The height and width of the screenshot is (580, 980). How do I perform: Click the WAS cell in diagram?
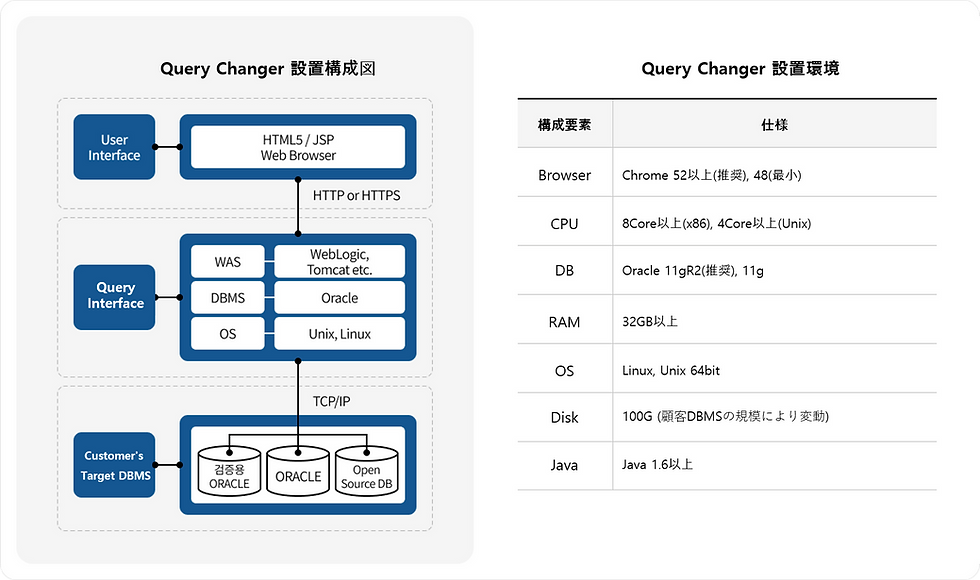(x=228, y=262)
